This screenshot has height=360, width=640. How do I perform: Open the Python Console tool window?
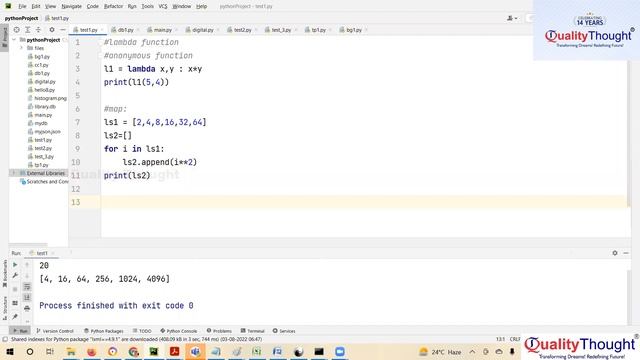tap(179, 331)
